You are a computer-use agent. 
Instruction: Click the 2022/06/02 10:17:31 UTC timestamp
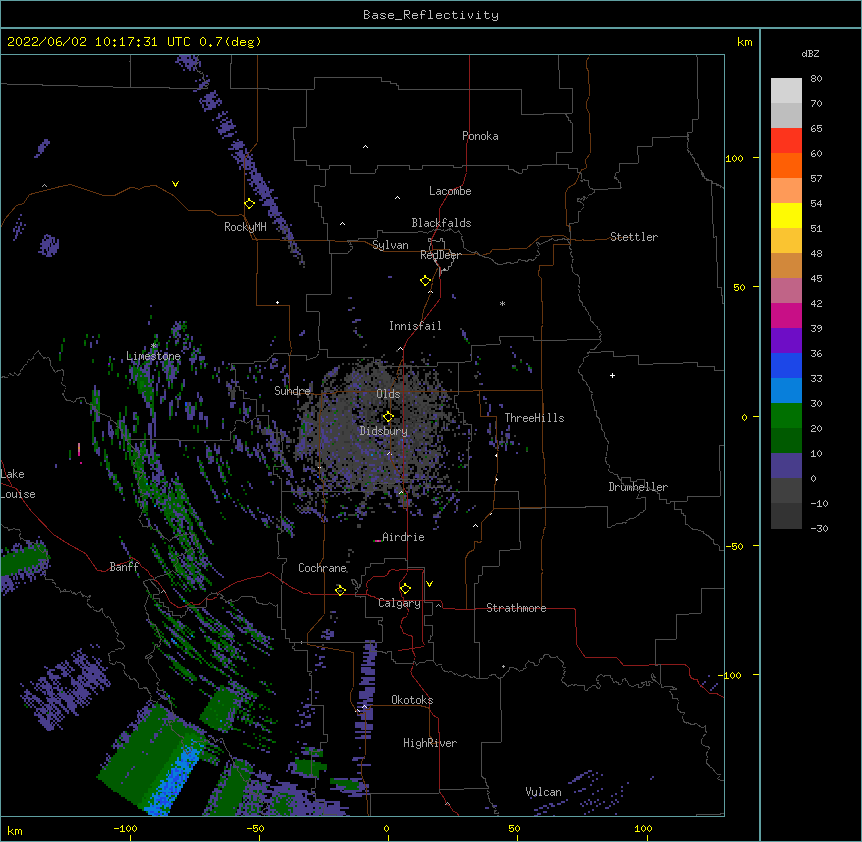[99, 42]
